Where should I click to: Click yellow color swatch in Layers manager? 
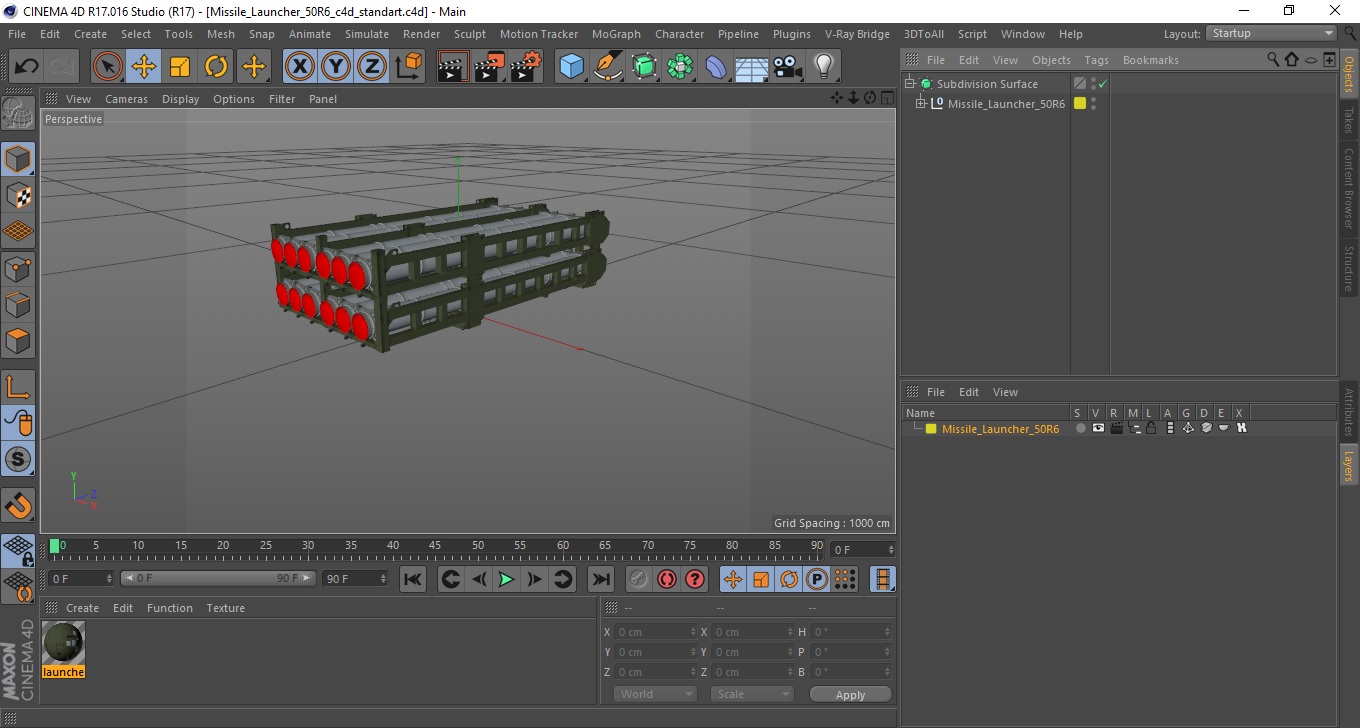931,429
